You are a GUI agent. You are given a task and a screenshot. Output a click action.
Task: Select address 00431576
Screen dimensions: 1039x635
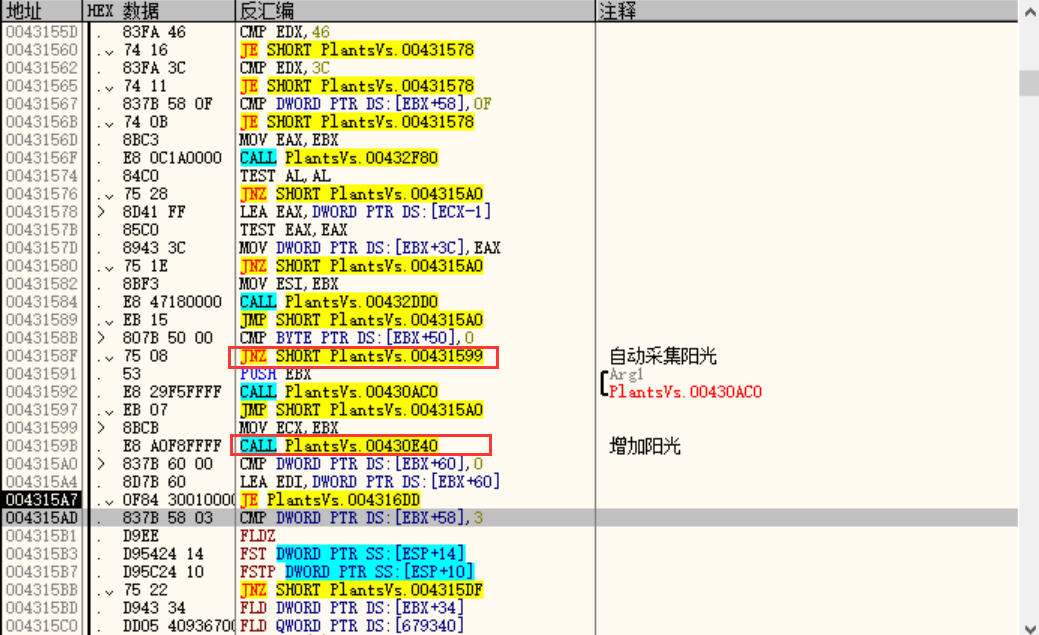pyautogui.click(x=42, y=194)
